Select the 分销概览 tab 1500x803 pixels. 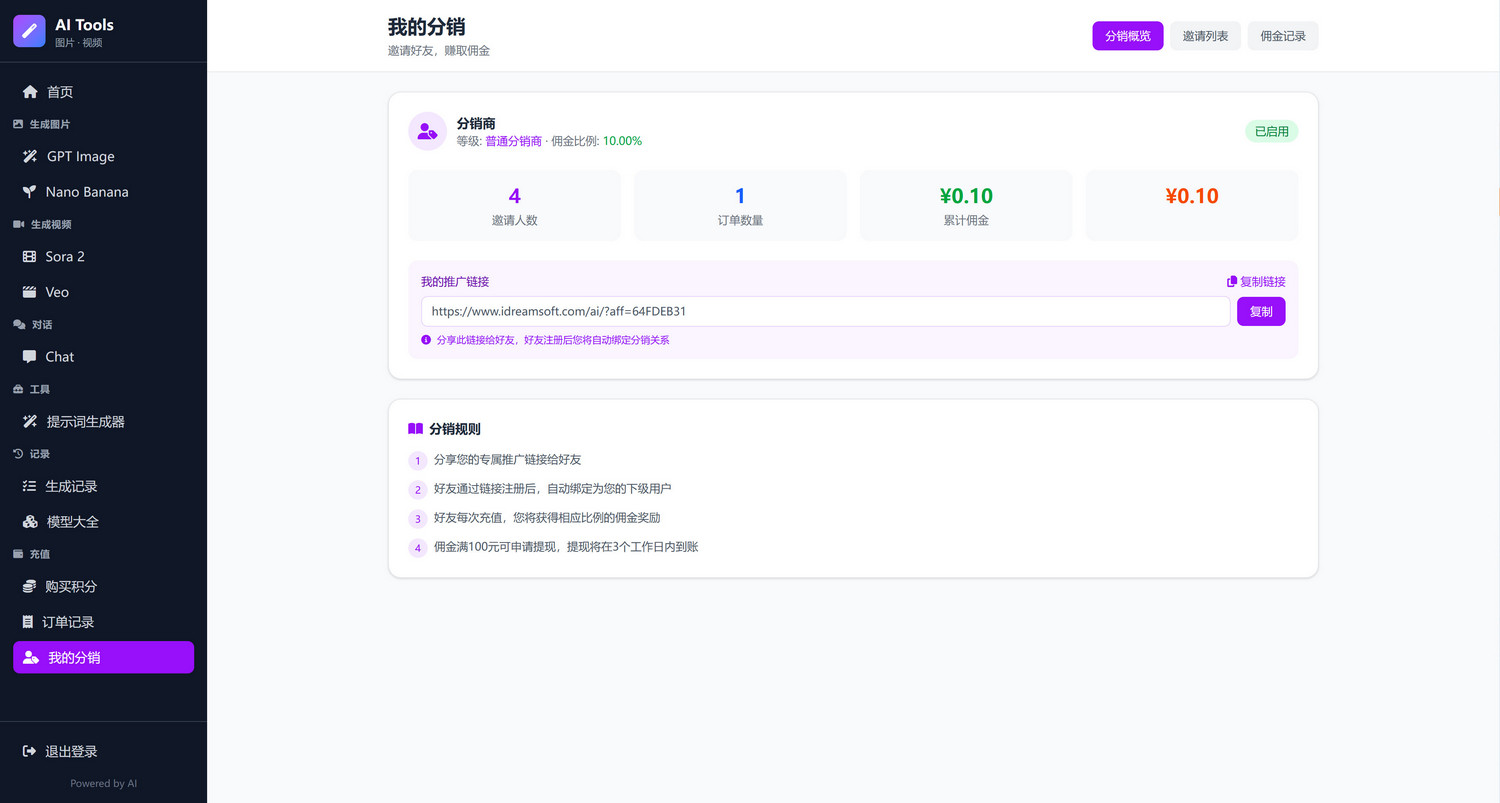point(1127,36)
